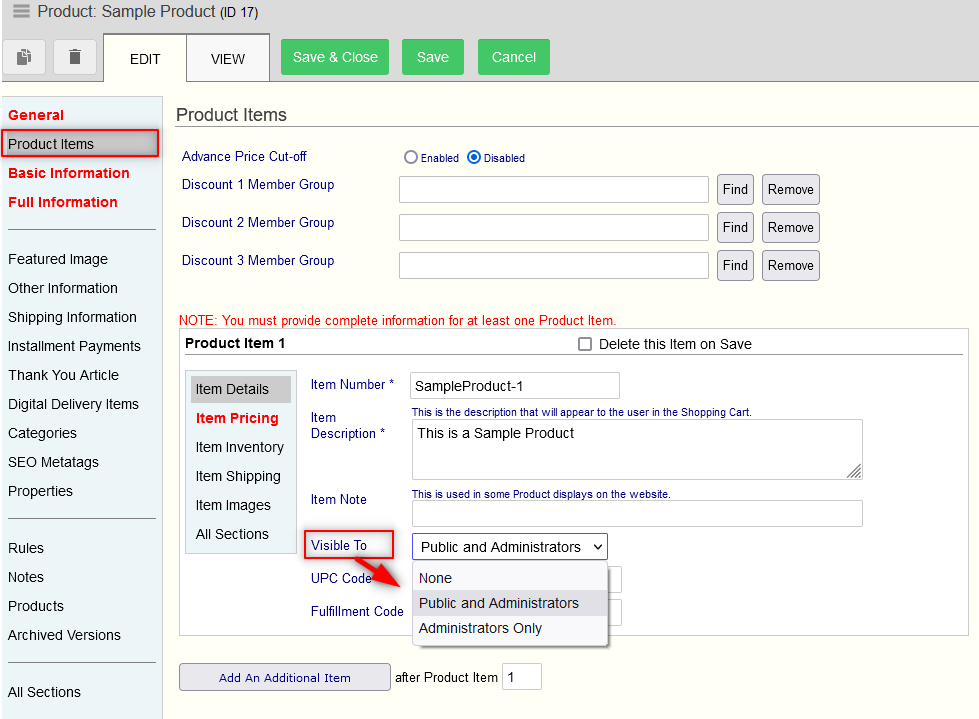This screenshot has width=979, height=719.
Task: Click the trash delete icon
Action: (75, 57)
